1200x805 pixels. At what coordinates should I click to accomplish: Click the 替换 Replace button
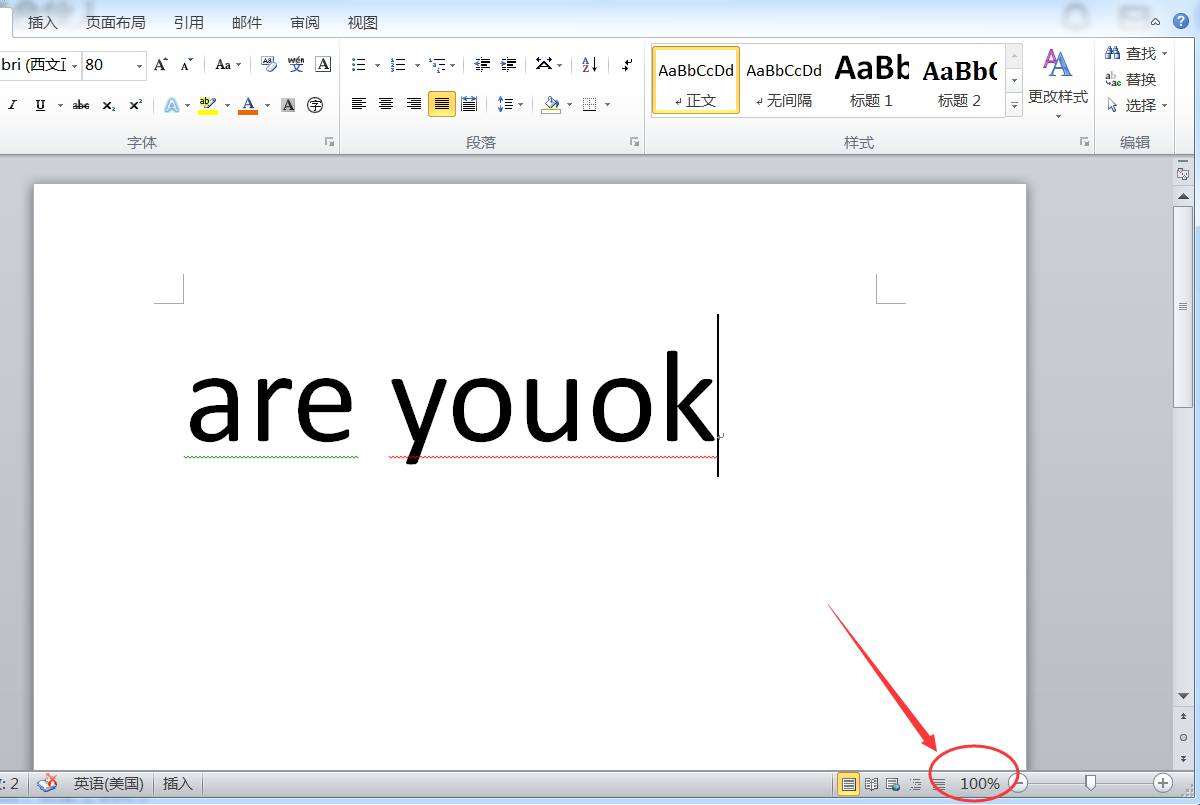point(1130,79)
